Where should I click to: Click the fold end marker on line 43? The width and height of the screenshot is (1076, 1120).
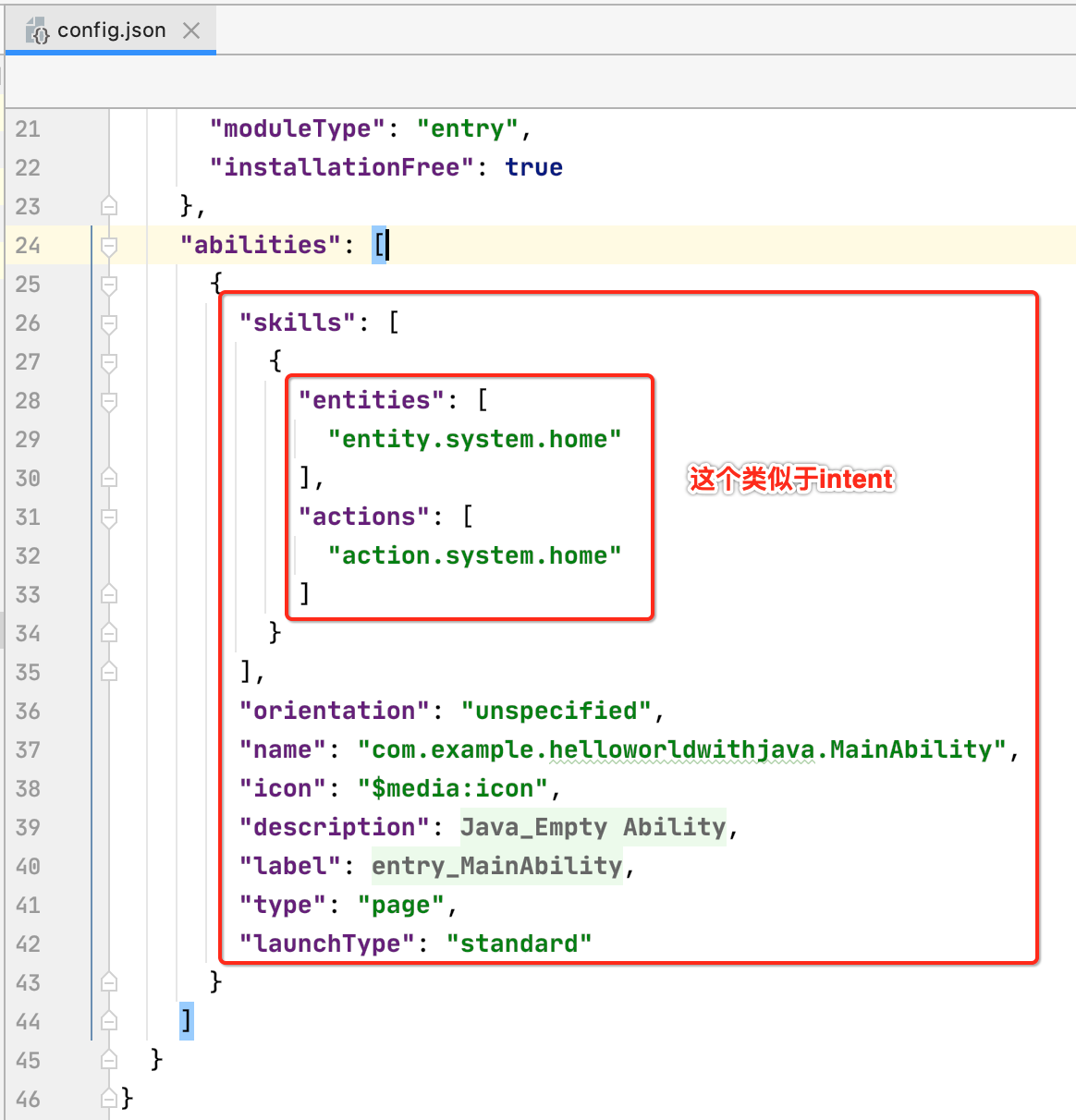coord(109,982)
